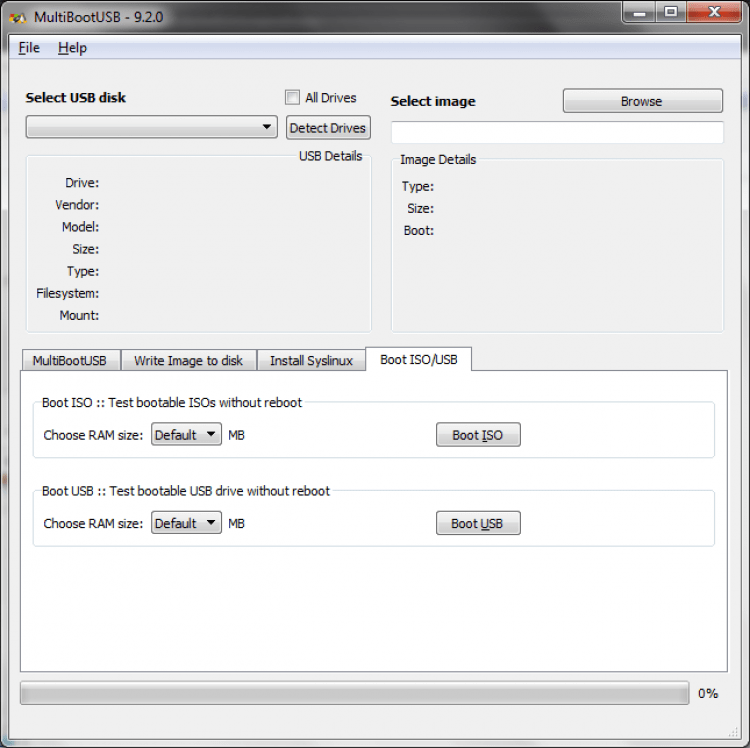Switch to Write Image to disk tab

coord(188,360)
